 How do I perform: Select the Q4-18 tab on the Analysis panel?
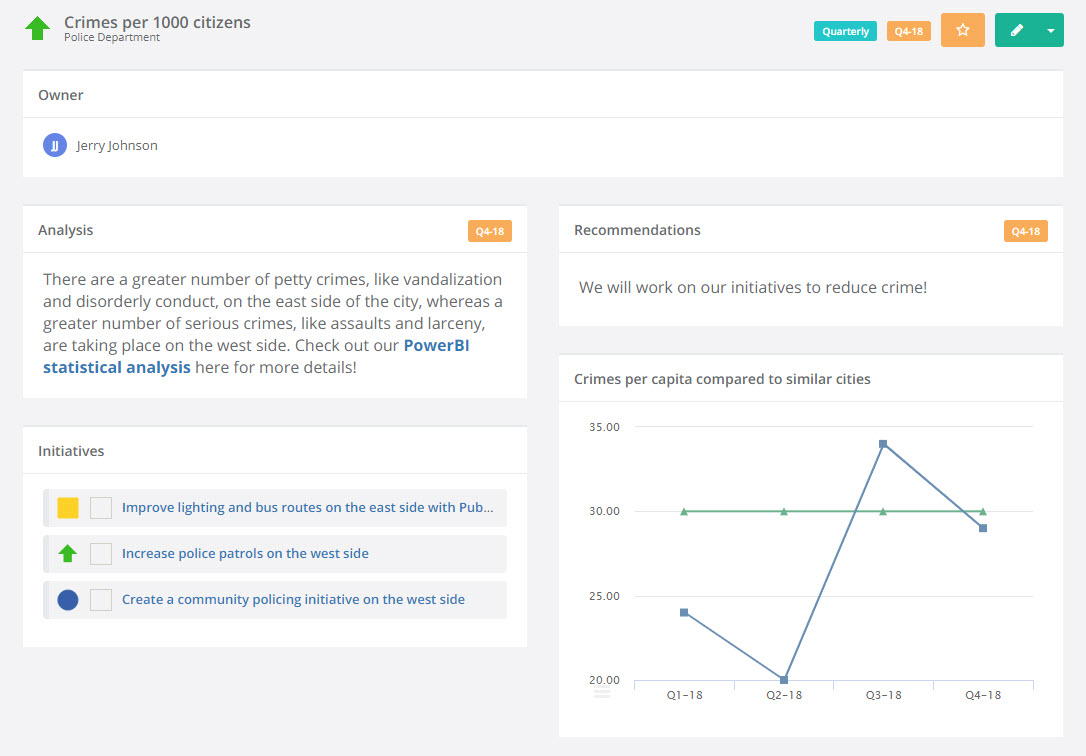coord(489,230)
